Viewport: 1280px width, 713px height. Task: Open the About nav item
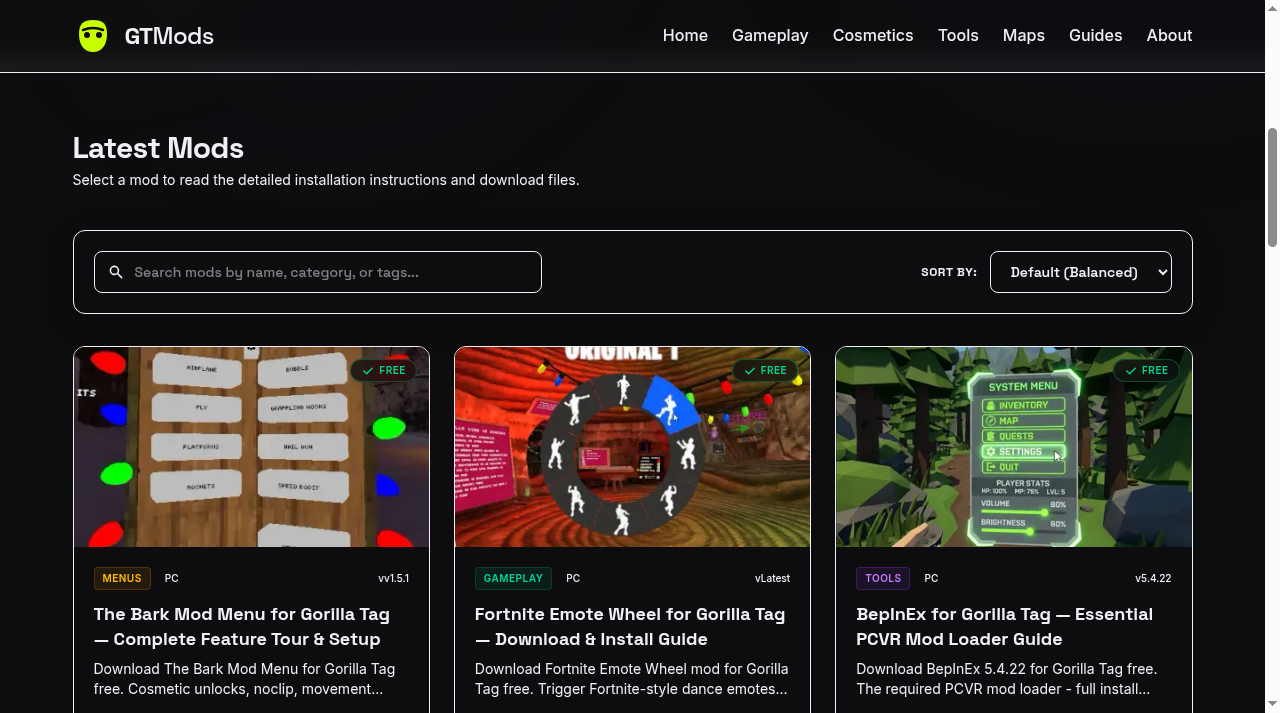pyautogui.click(x=1169, y=35)
